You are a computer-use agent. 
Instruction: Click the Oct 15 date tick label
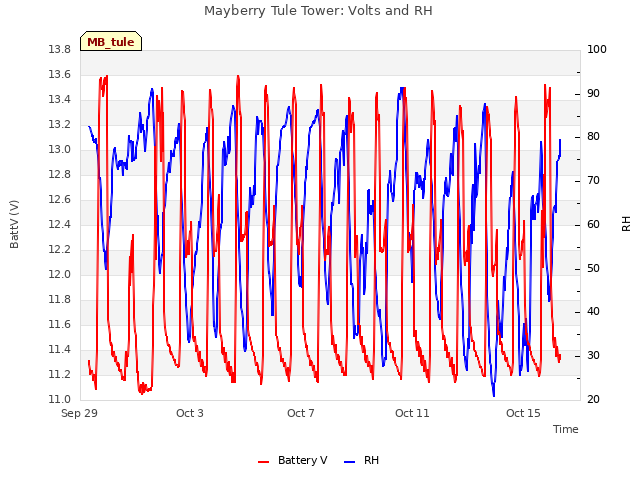(x=523, y=413)
